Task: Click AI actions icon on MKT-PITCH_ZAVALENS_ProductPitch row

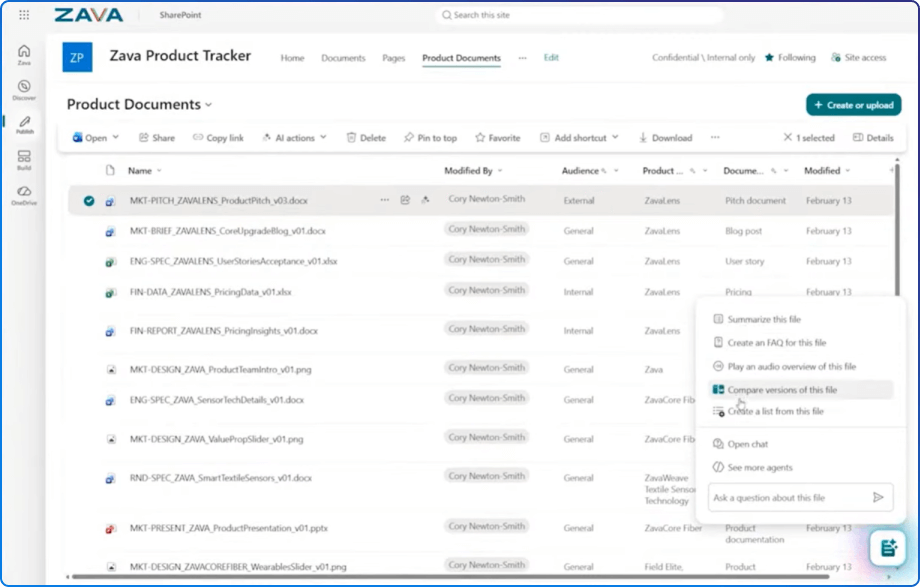Action: tap(425, 200)
